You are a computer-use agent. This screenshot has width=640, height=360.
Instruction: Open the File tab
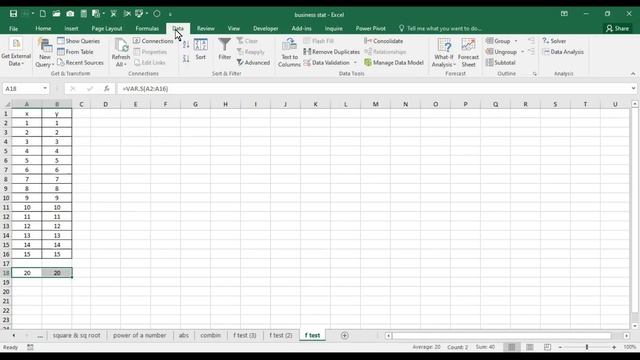pos(13,29)
